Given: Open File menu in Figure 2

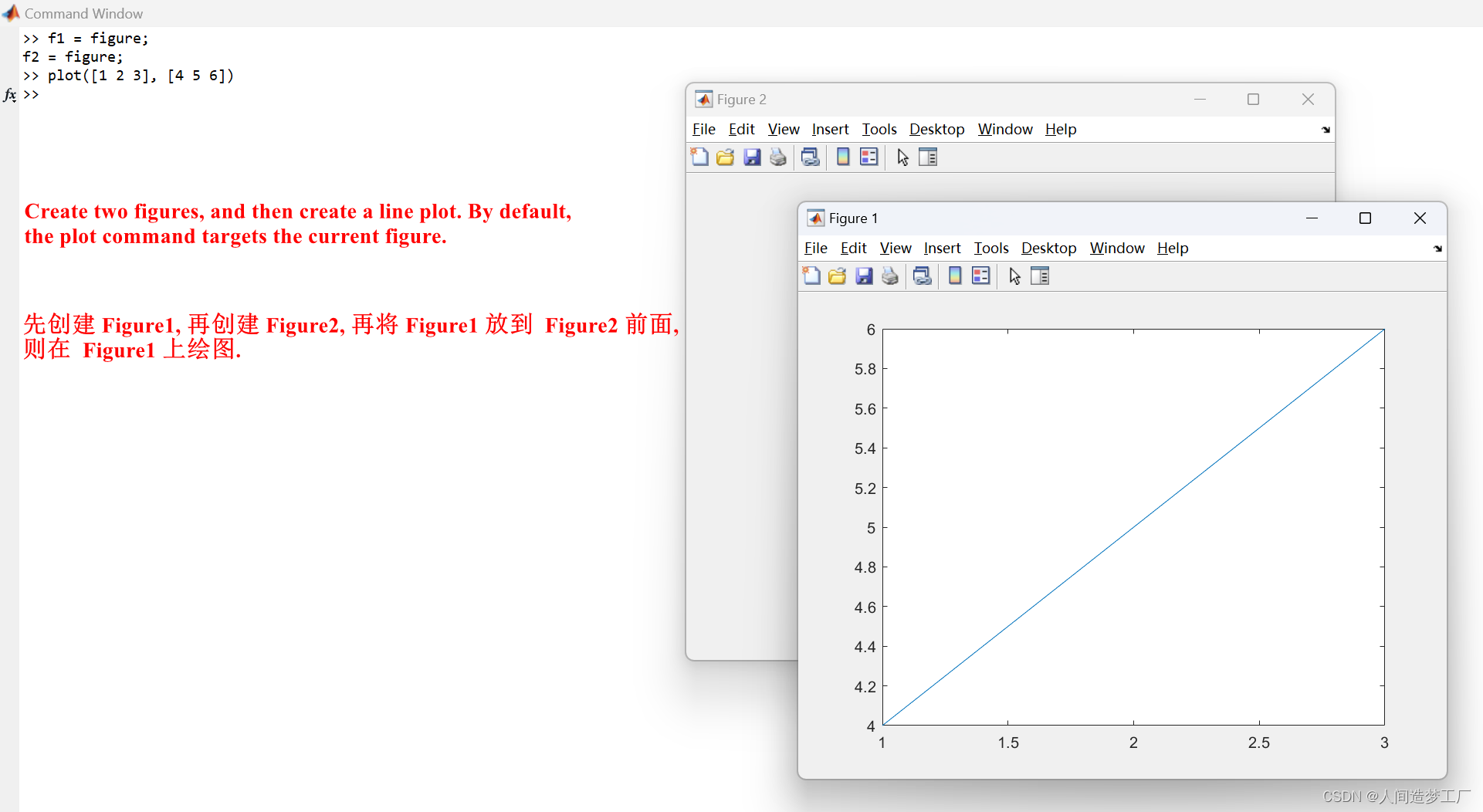Looking at the screenshot, I should point(703,129).
